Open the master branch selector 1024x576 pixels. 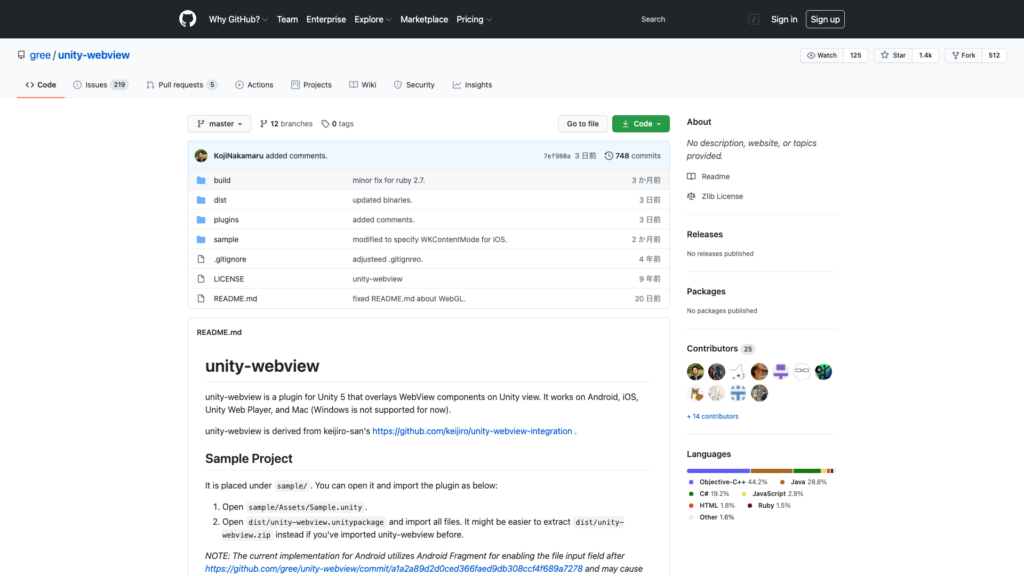tap(218, 123)
